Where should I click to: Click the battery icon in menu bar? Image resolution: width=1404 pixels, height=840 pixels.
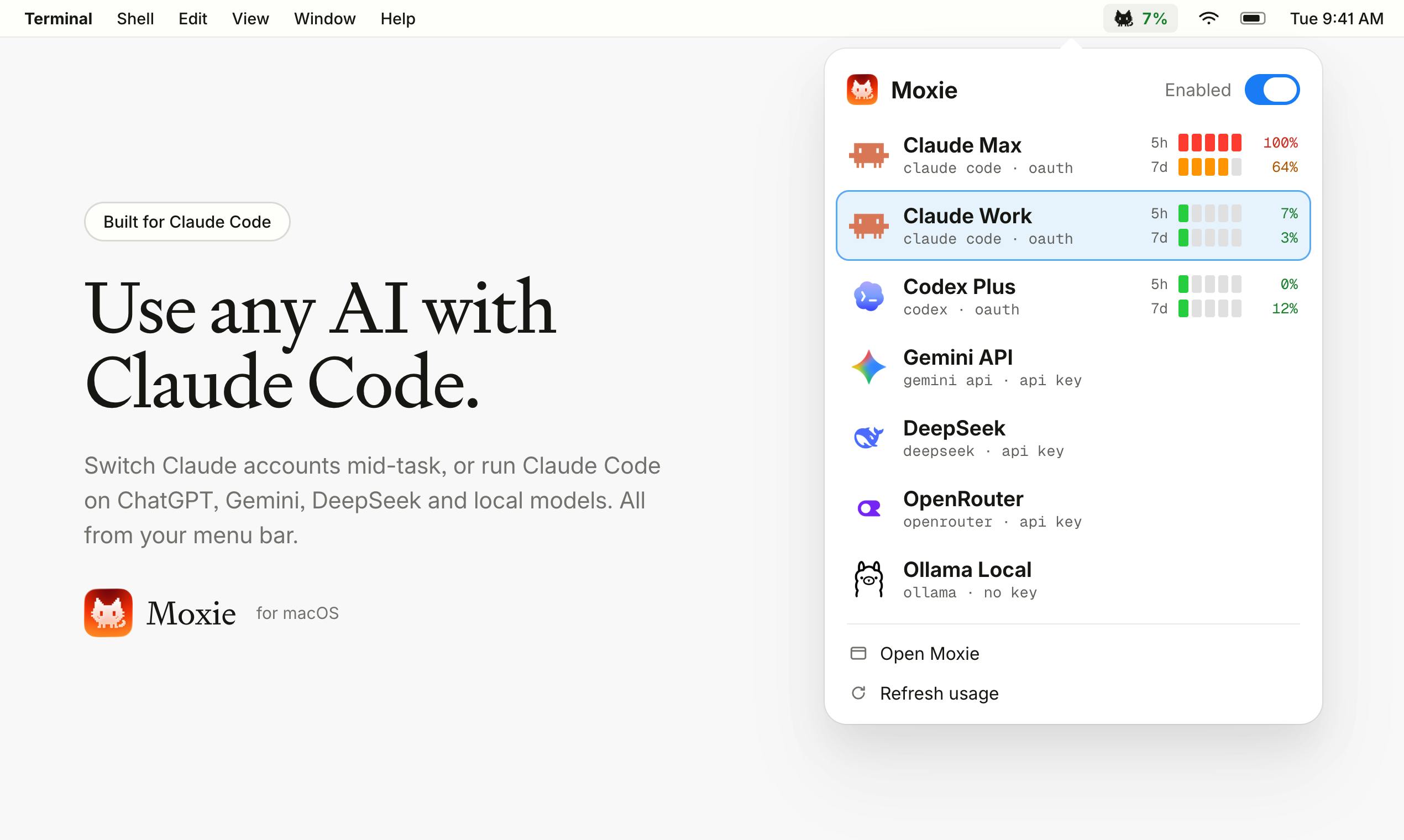pos(1253,19)
